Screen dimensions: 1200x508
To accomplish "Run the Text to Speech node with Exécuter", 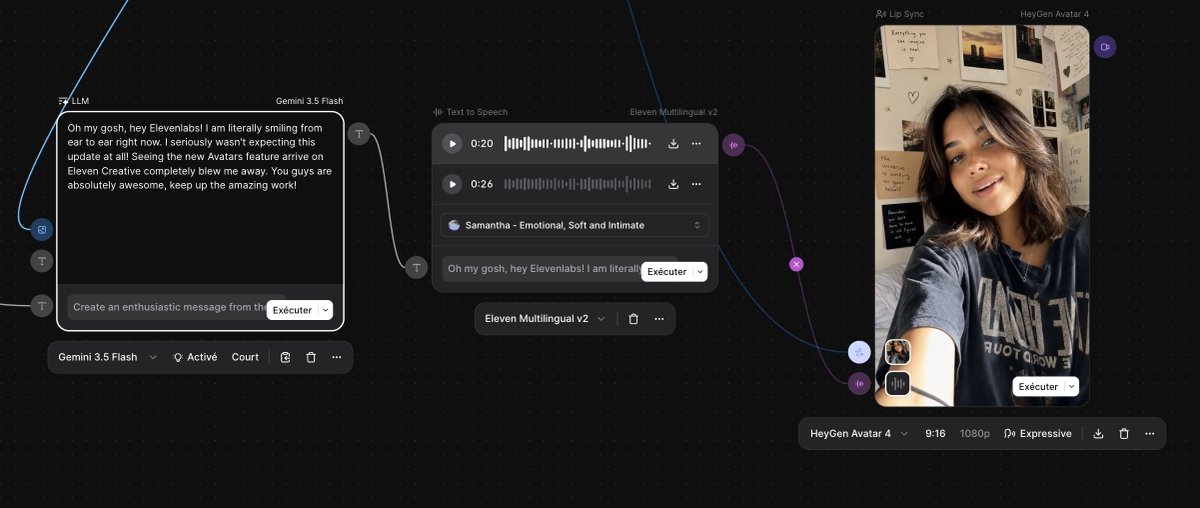I will 667,271.
